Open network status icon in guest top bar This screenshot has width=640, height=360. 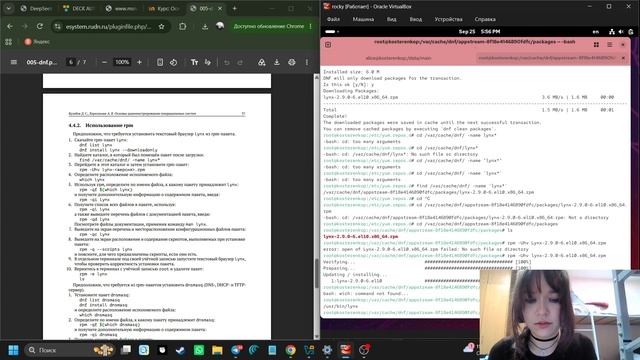click(611, 31)
